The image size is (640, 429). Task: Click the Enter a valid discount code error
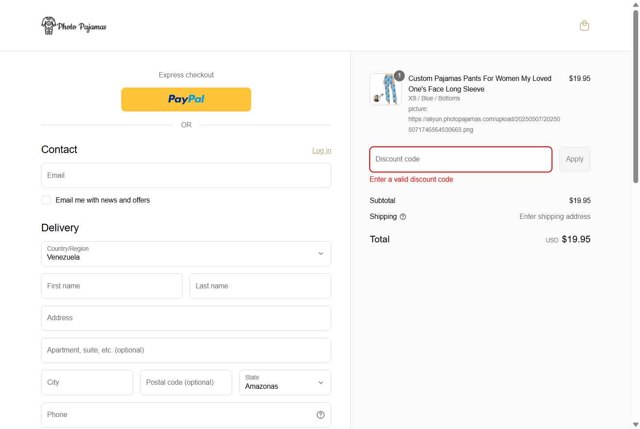click(x=411, y=179)
